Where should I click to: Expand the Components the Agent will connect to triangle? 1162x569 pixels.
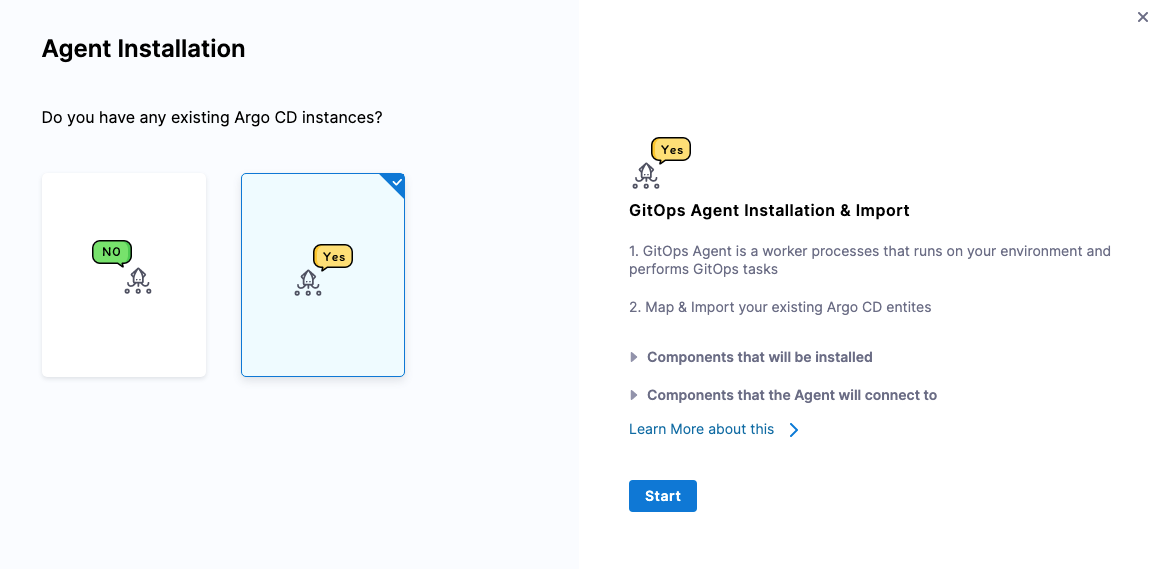click(634, 395)
